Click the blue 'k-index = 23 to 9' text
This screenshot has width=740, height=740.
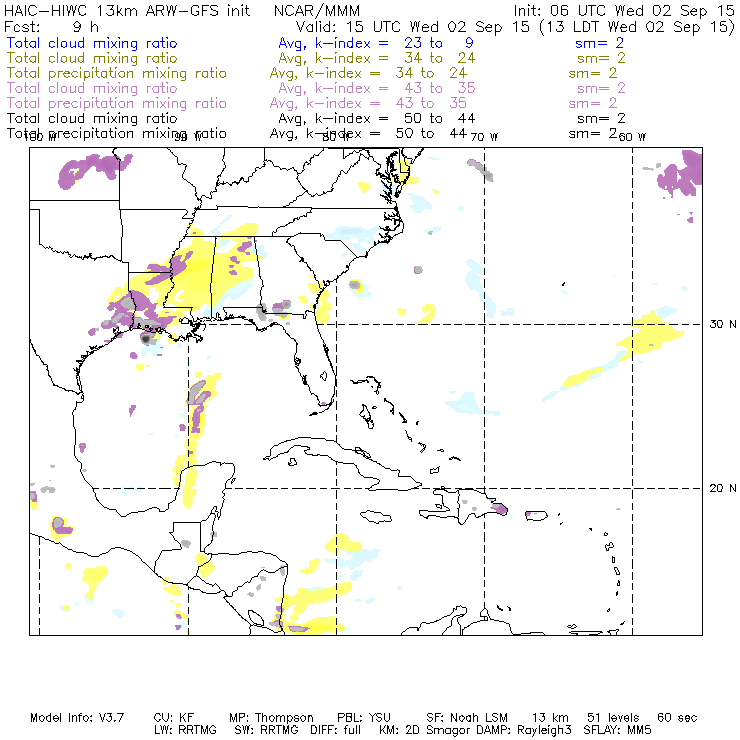point(394,43)
